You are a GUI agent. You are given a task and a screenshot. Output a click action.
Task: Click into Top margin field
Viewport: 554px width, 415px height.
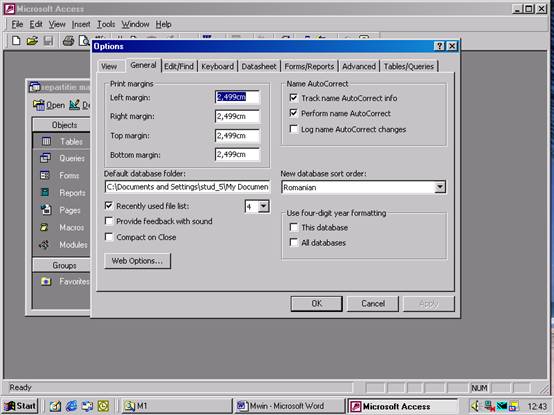(237, 136)
